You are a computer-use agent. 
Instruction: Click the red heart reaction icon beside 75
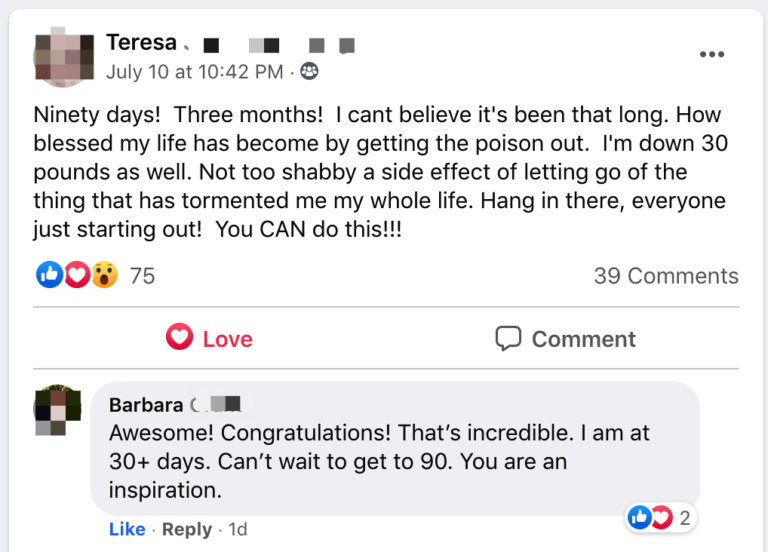[77, 275]
